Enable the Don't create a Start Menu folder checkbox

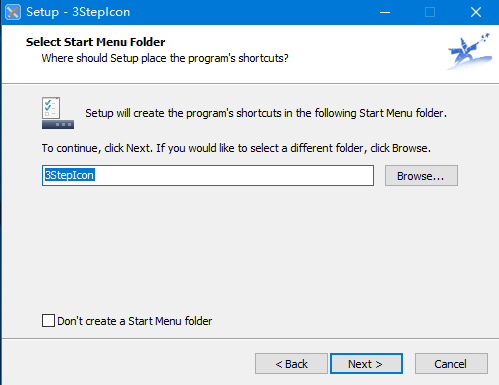point(48,321)
